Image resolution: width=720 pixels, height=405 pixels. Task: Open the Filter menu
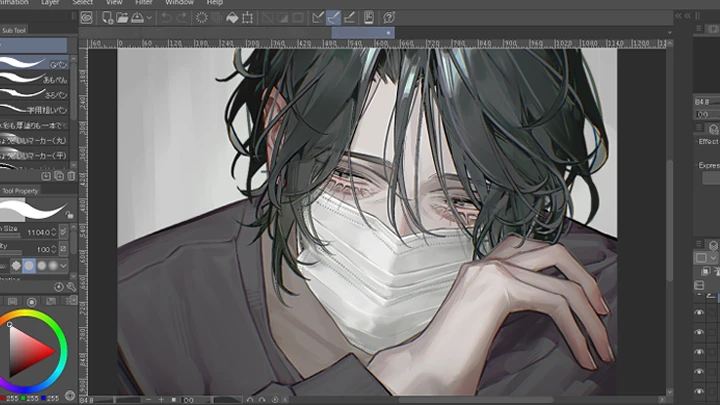click(x=144, y=2)
